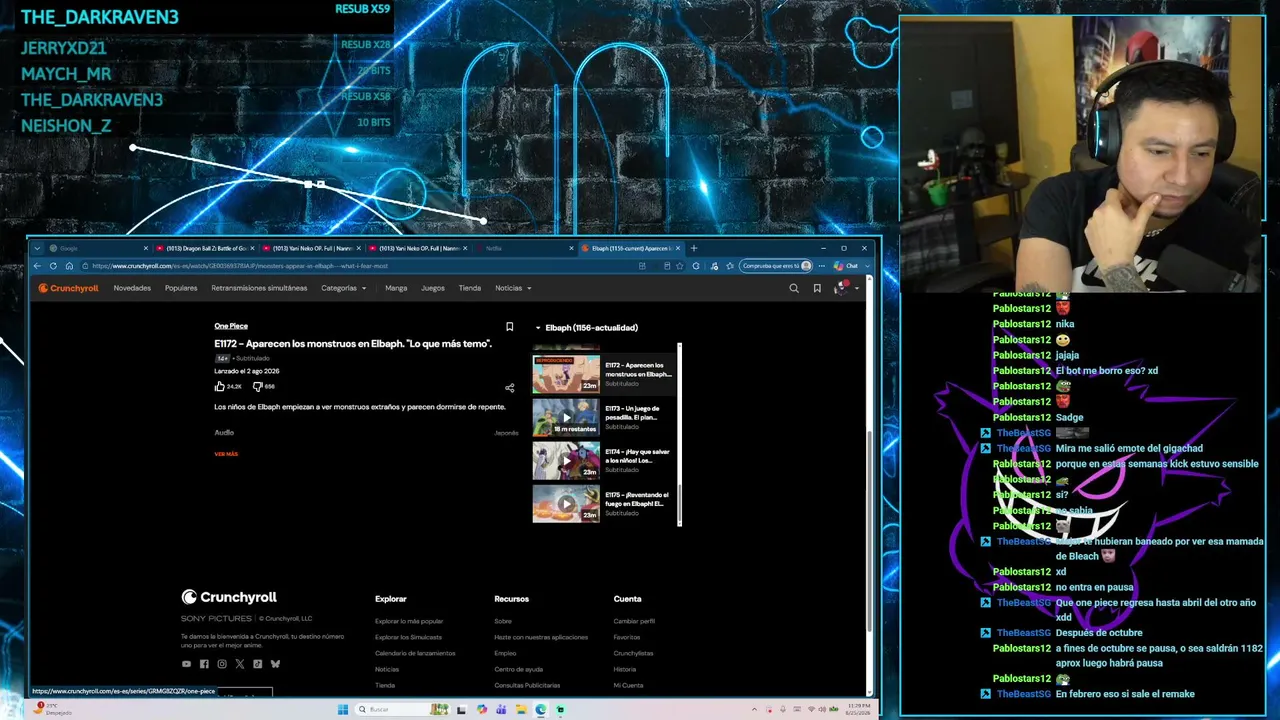Open the Edge profile button 'Comprueba que eres tú'
Viewport: 1280px width, 720px height.
click(777, 266)
